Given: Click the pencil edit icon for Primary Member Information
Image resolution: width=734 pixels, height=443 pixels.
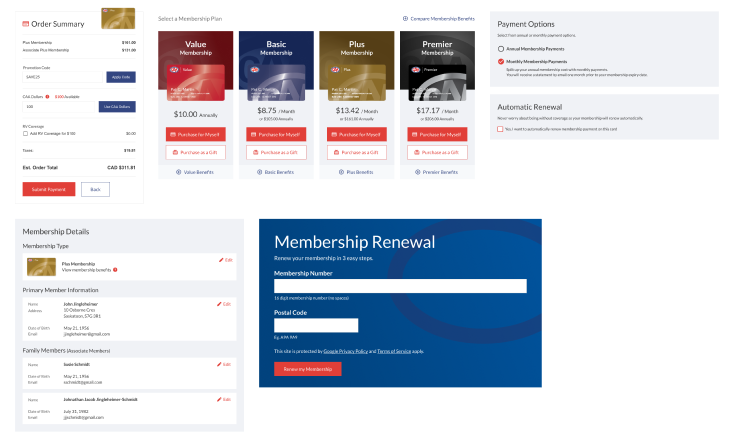Looking at the screenshot, I should point(219,304).
